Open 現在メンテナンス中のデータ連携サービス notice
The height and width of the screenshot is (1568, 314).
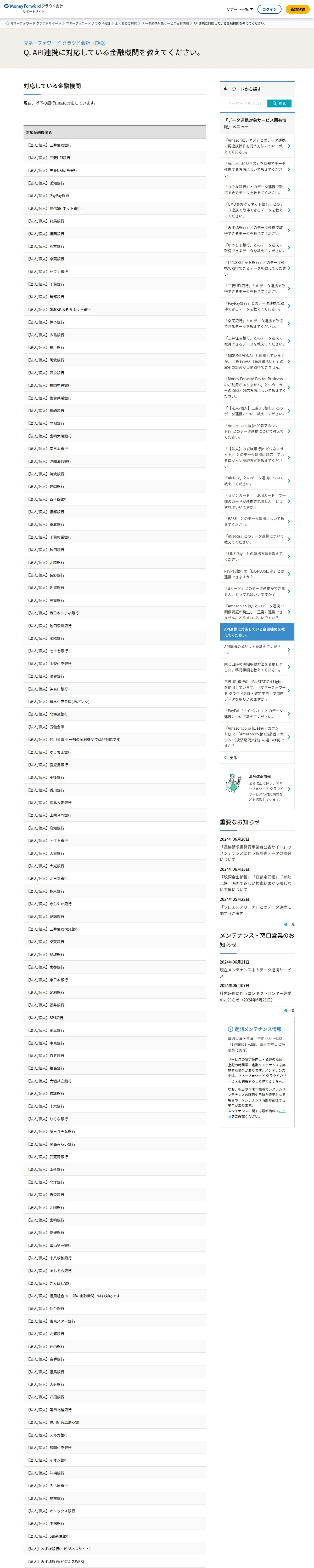click(x=255, y=973)
